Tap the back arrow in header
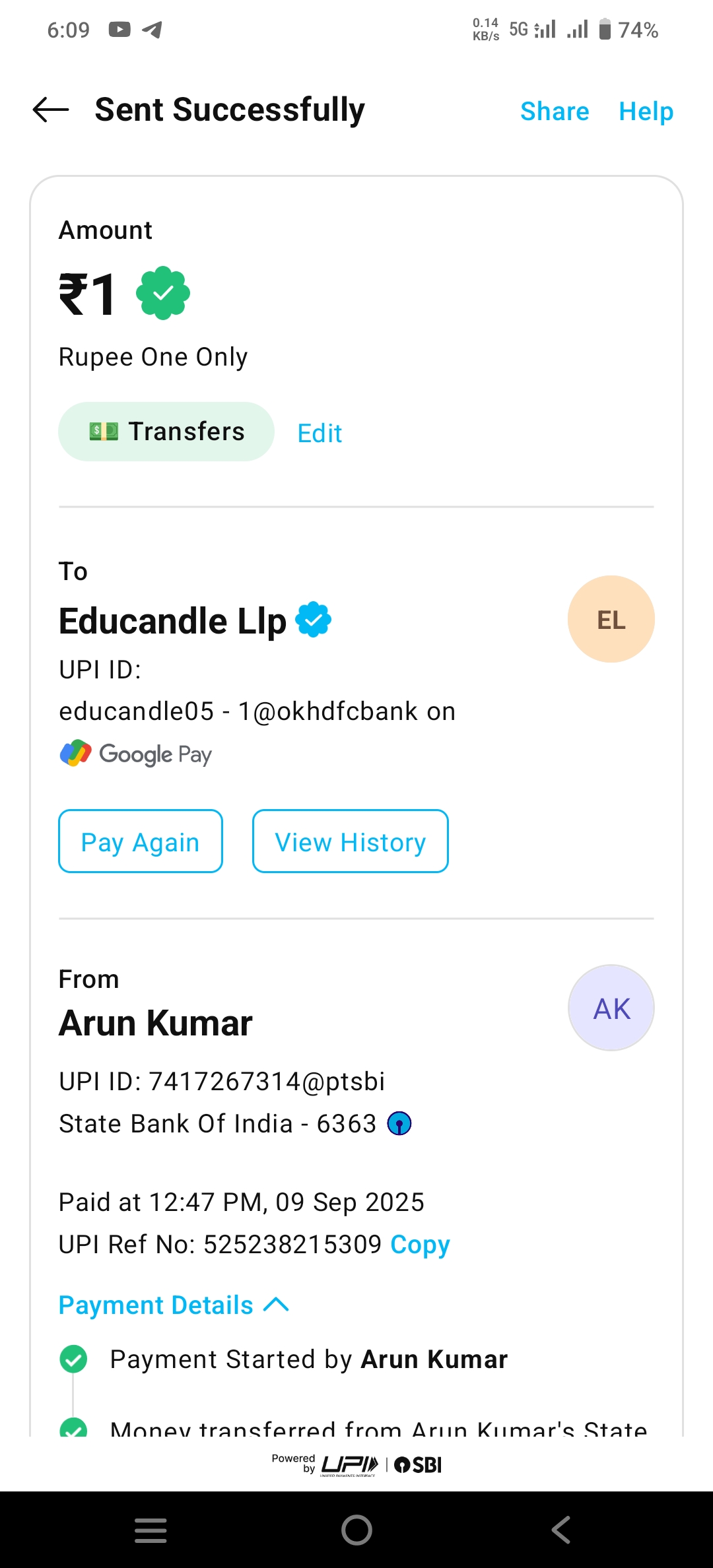This screenshot has width=713, height=1568. pyautogui.click(x=51, y=110)
